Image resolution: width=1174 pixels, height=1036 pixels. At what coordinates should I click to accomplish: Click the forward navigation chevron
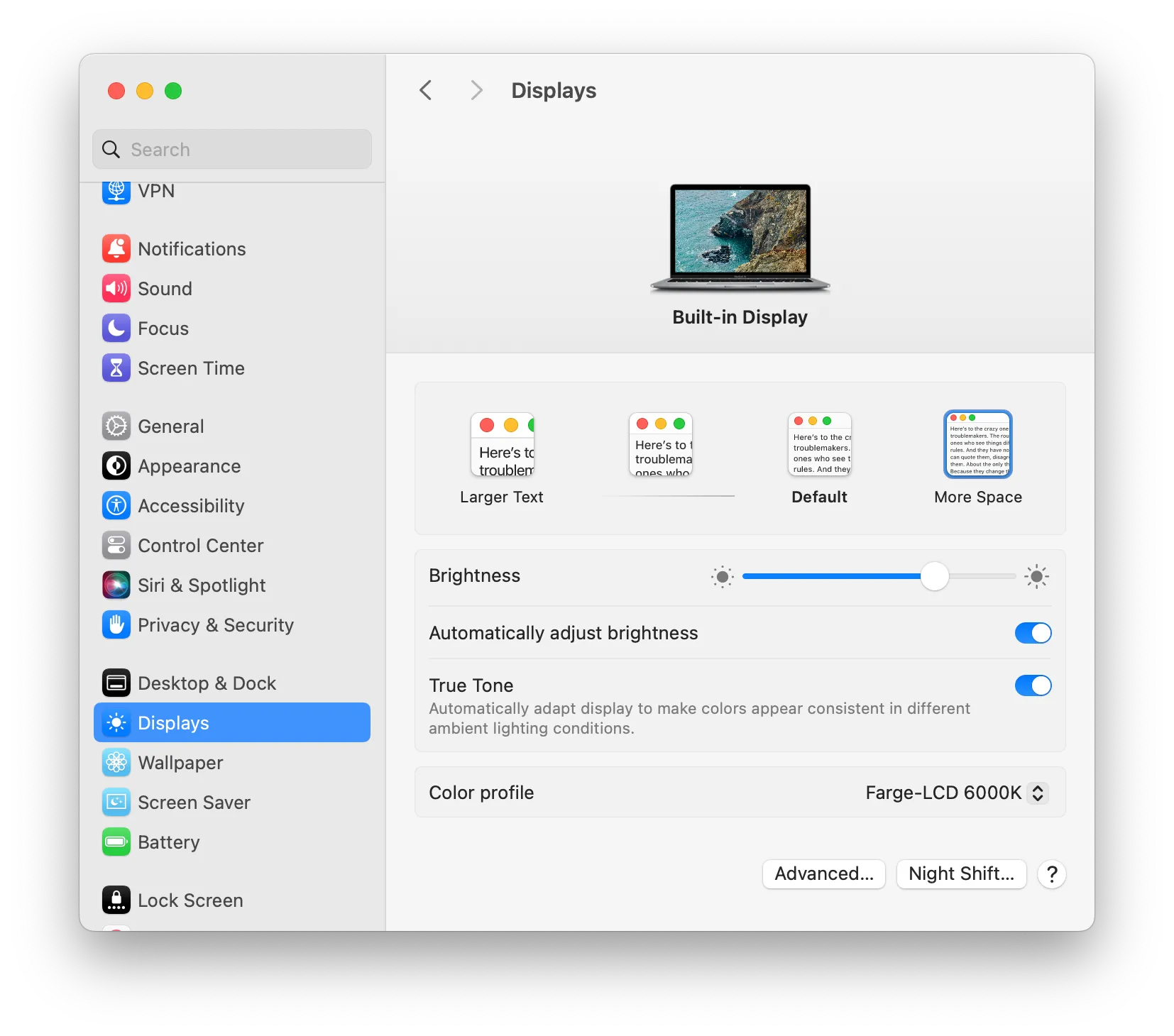pyautogui.click(x=476, y=90)
